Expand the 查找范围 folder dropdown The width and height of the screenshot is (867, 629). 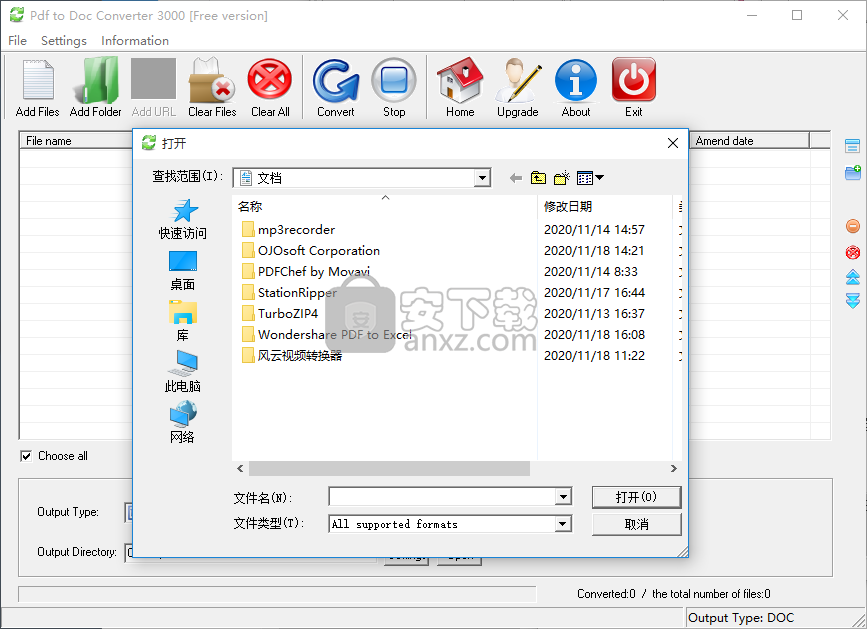point(482,178)
